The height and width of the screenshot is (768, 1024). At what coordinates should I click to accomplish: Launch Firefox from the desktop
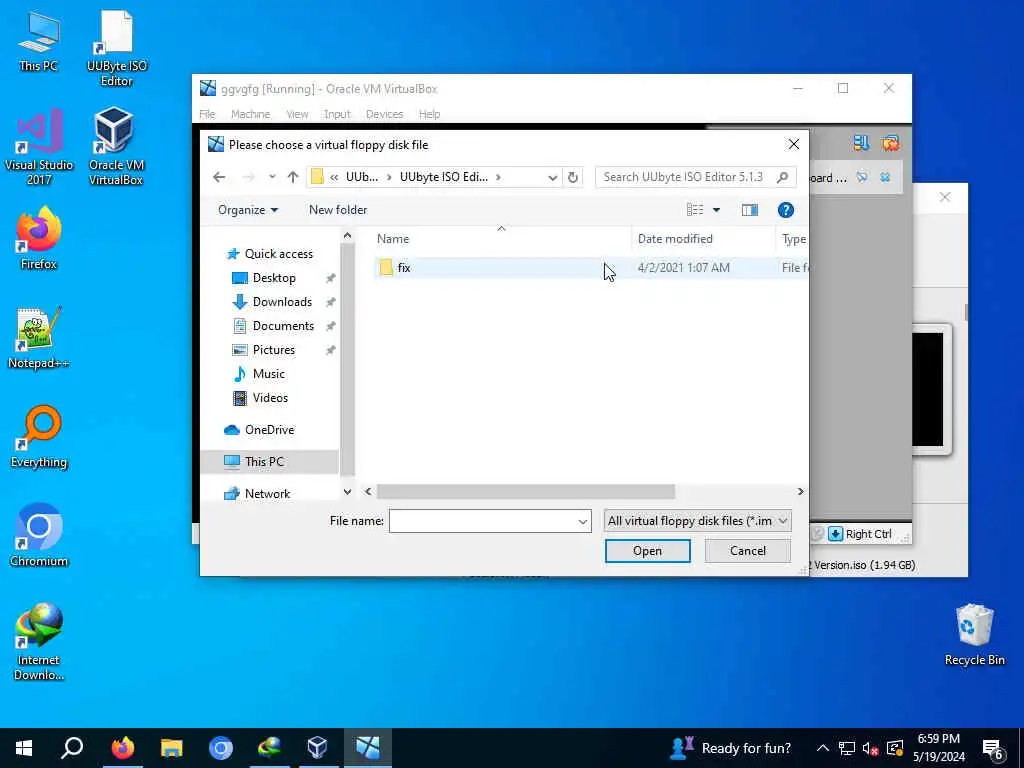[39, 238]
